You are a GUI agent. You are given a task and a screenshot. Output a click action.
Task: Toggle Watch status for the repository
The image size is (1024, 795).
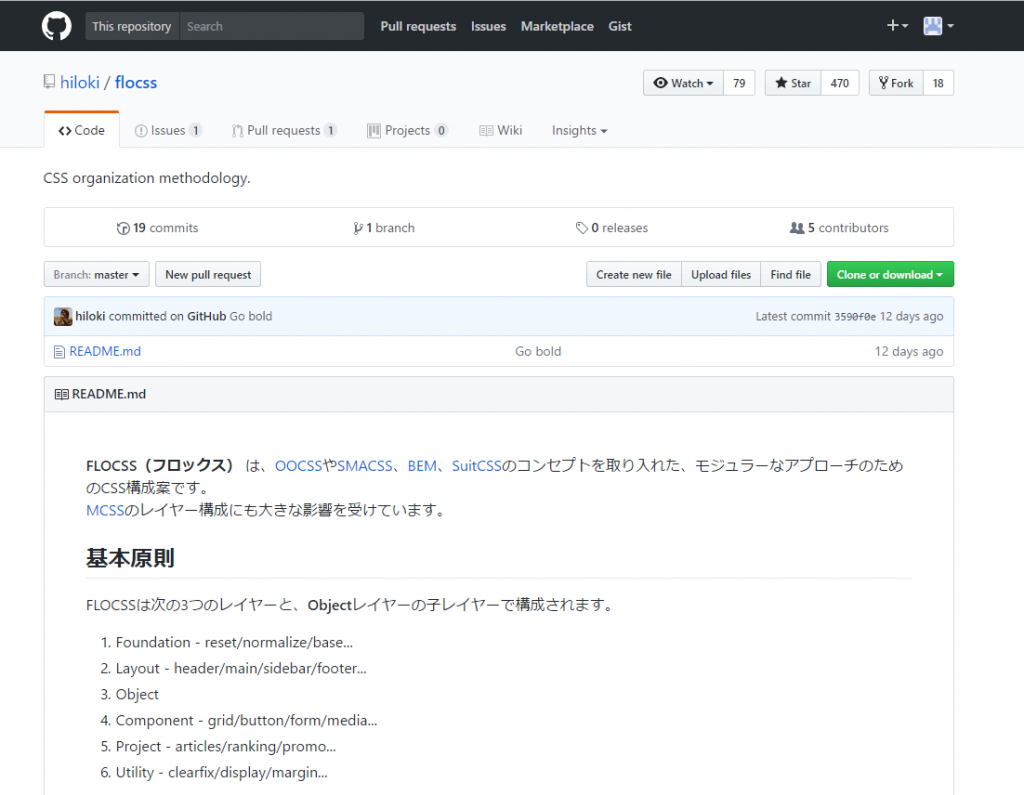pos(682,82)
